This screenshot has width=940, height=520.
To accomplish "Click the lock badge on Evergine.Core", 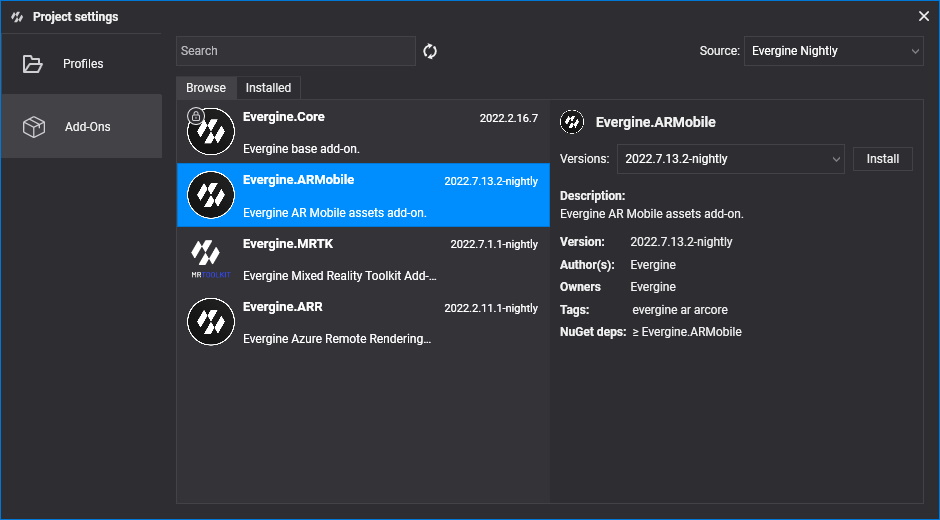I will tap(195, 116).
